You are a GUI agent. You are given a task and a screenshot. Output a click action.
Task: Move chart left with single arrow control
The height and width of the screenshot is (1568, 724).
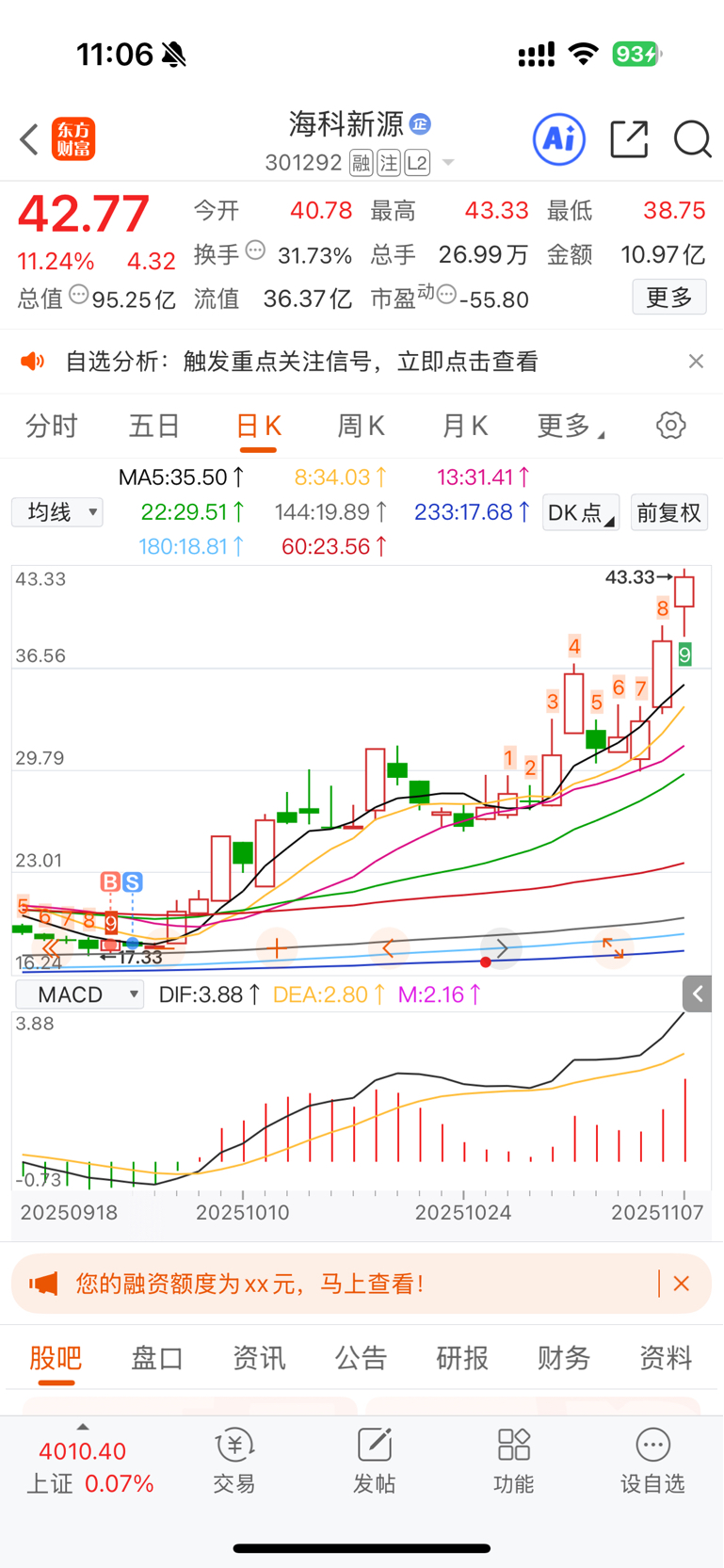point(389,947)
